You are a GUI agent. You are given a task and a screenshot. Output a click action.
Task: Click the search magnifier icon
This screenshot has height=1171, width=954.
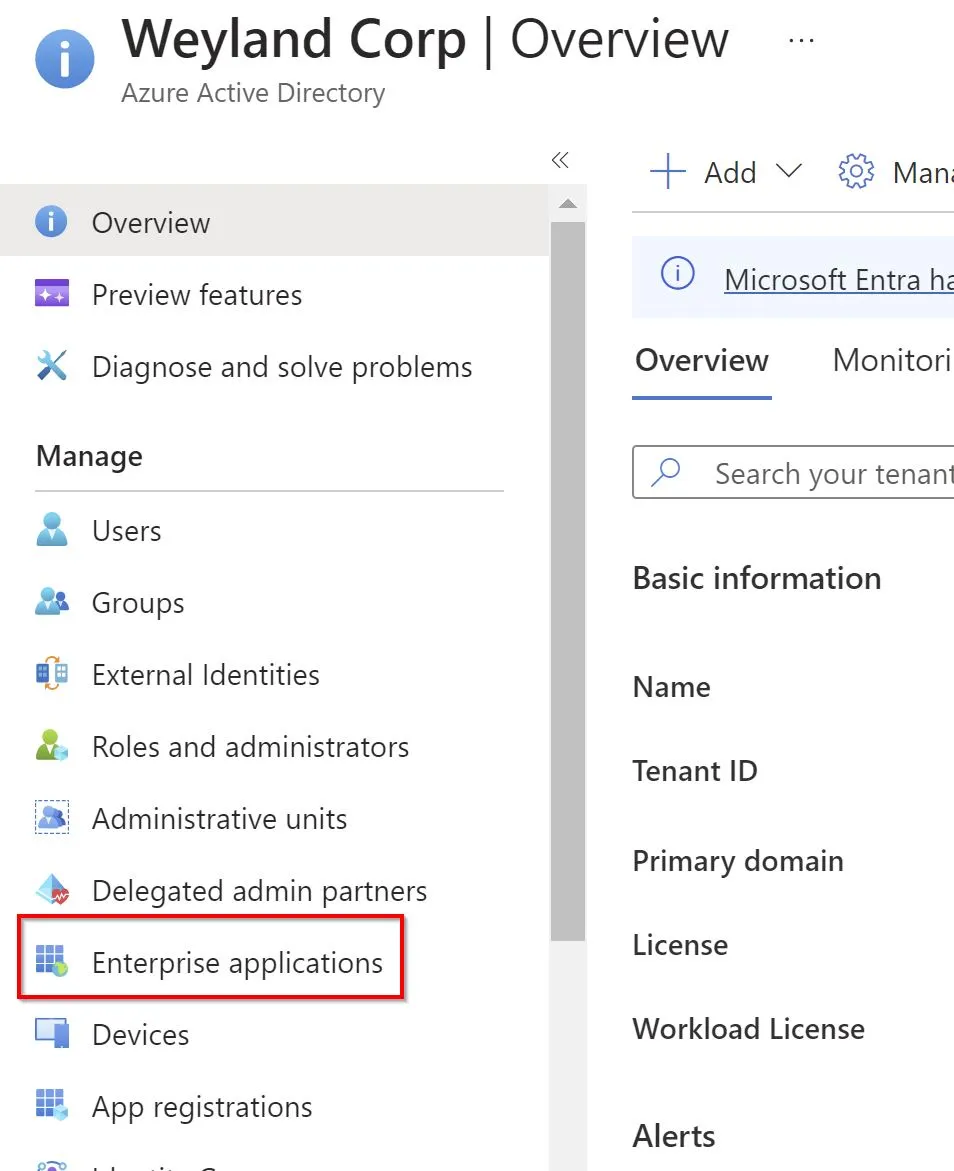point(665,472)
